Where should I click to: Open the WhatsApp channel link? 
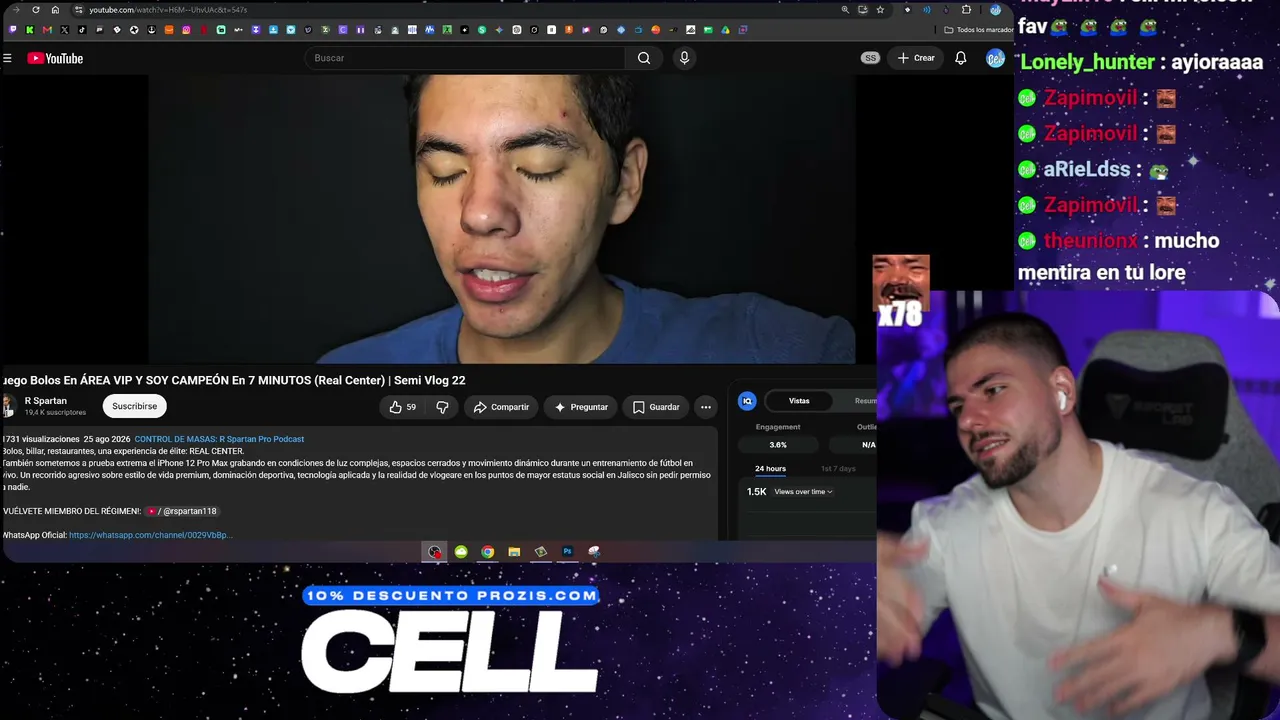pyautogui.click(x=150, y=535)
